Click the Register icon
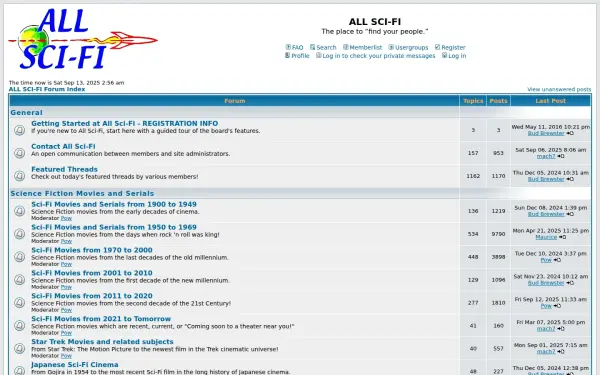600x375 pixels. pyautogui.click(x=437, y=47)
